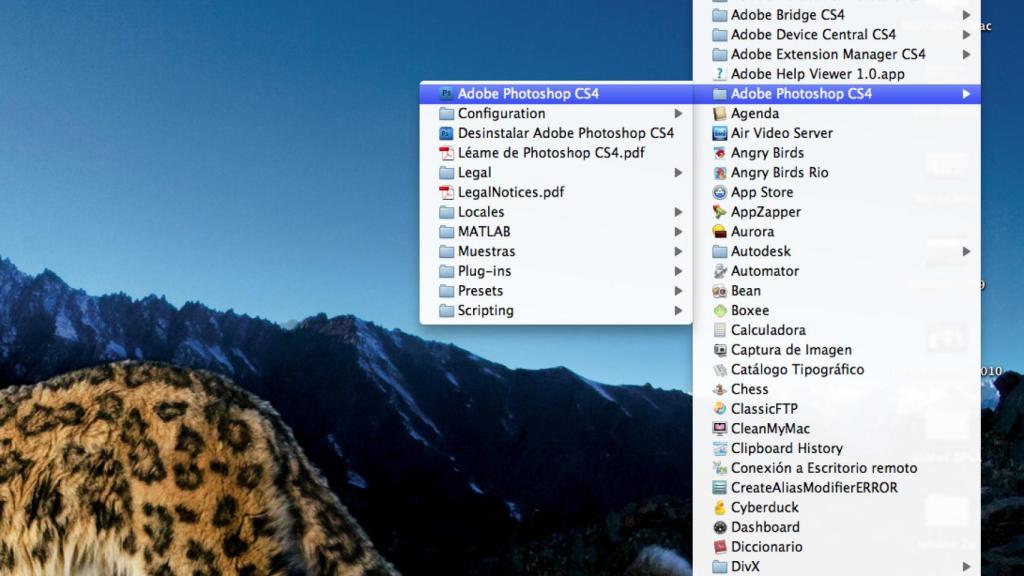Click the Air Video Server icon

pos(719,133)
